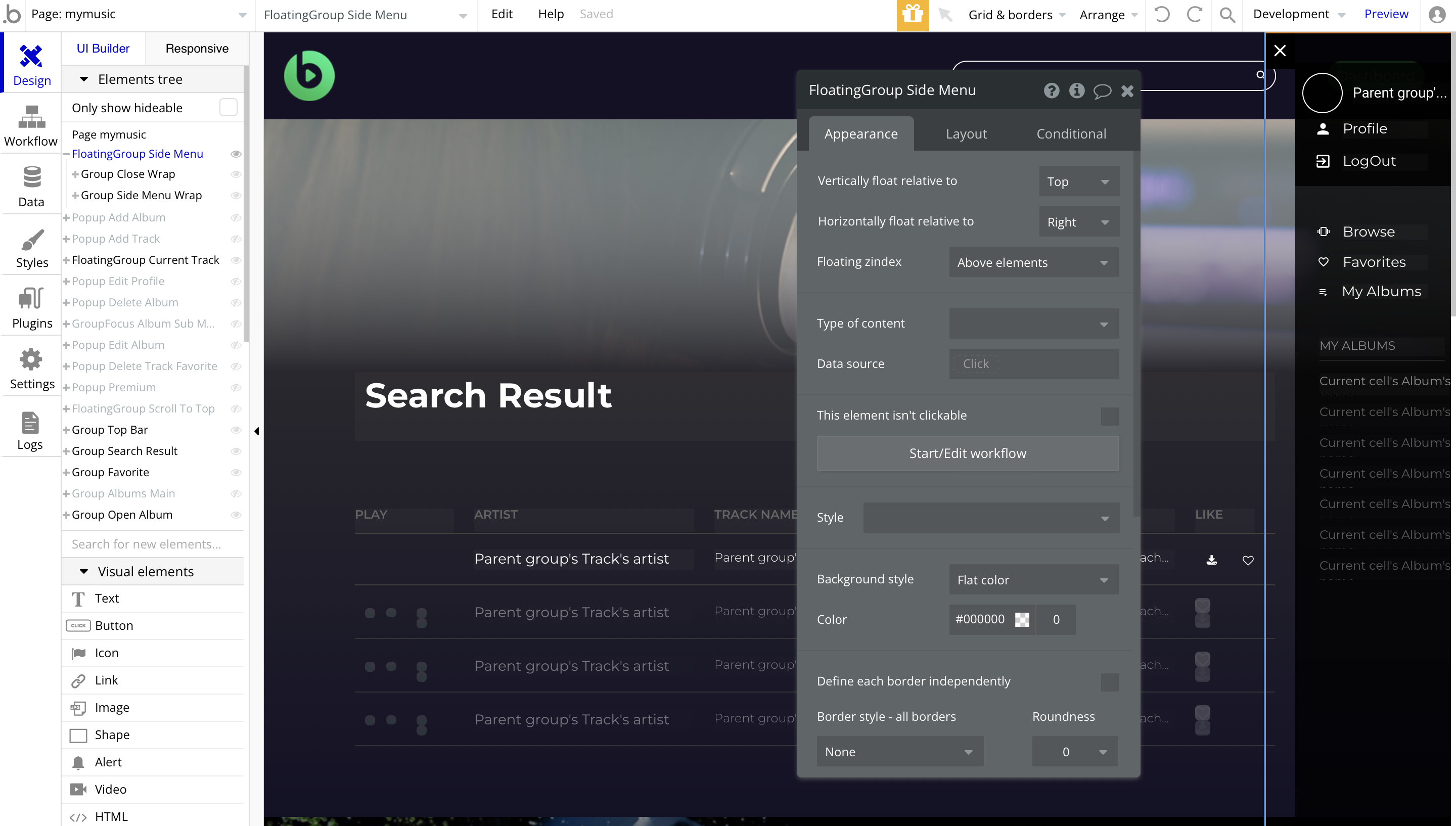Open the Floating zindex dropdown
1456x826 pixels.
pos(1033,263)
